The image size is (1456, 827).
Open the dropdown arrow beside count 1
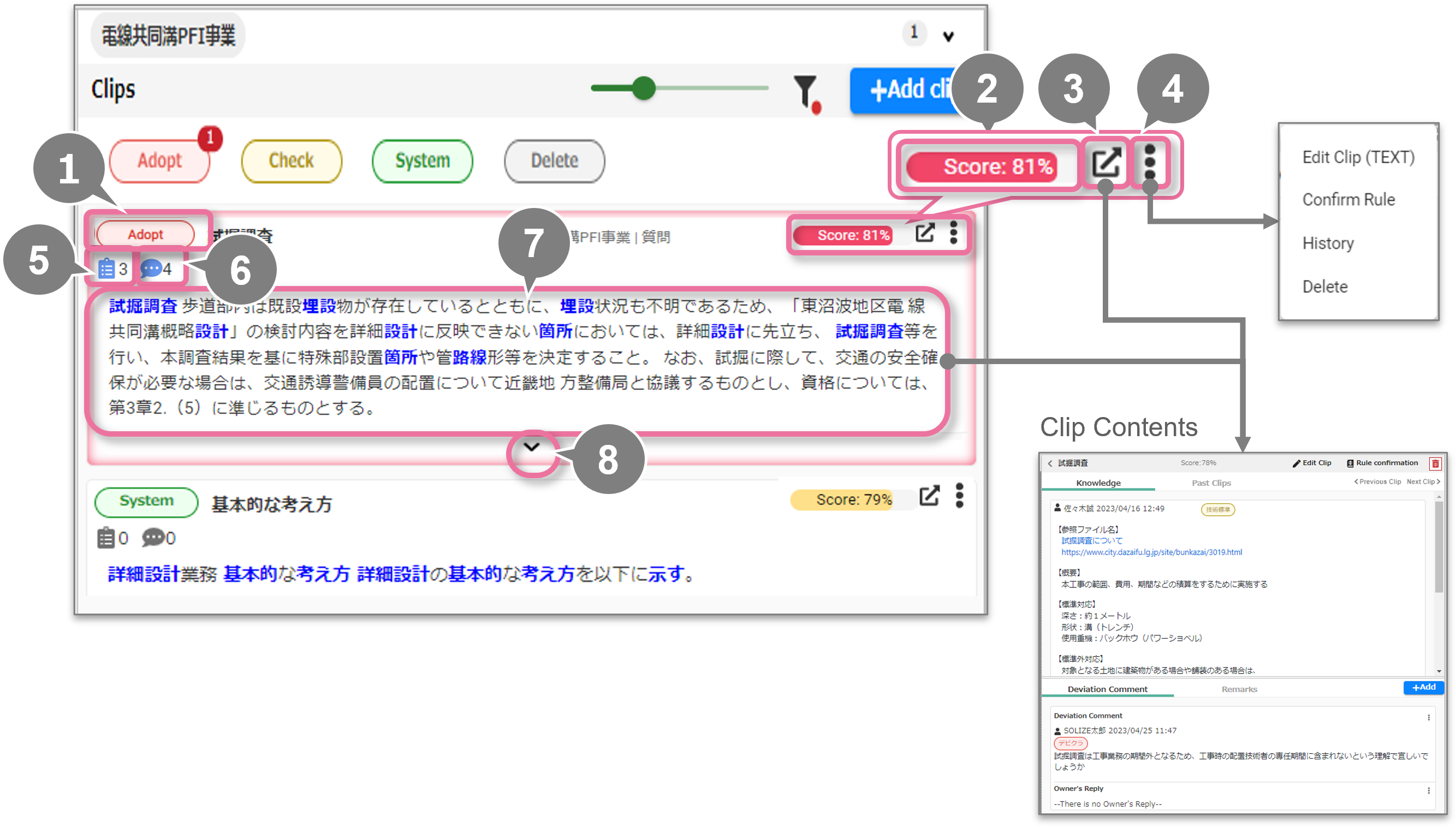[948, 37]
